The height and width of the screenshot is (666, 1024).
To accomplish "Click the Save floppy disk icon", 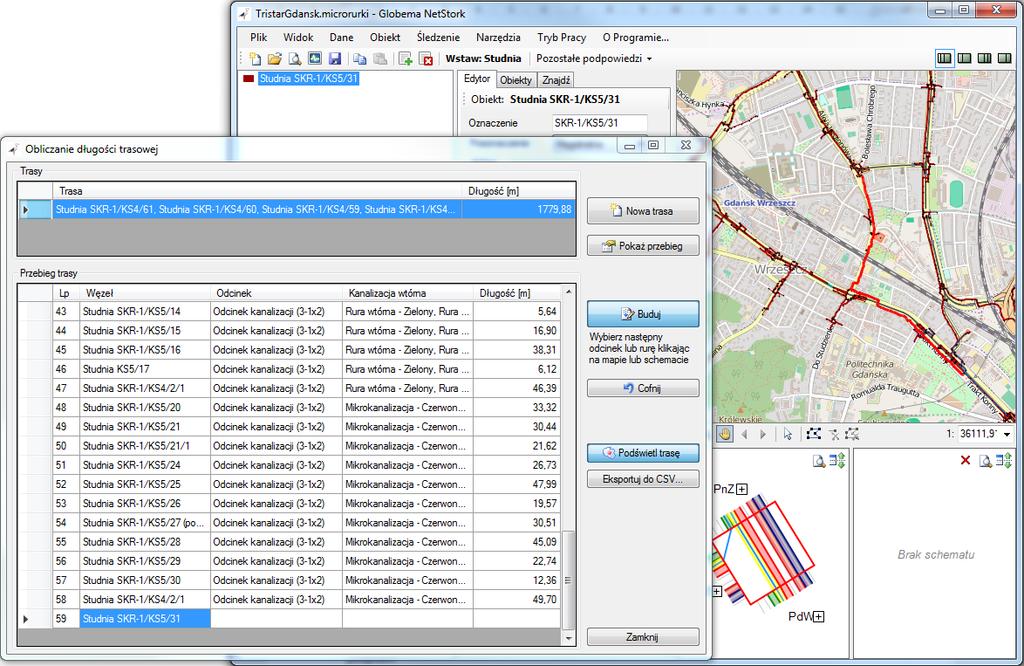I will tap(335, 59).
